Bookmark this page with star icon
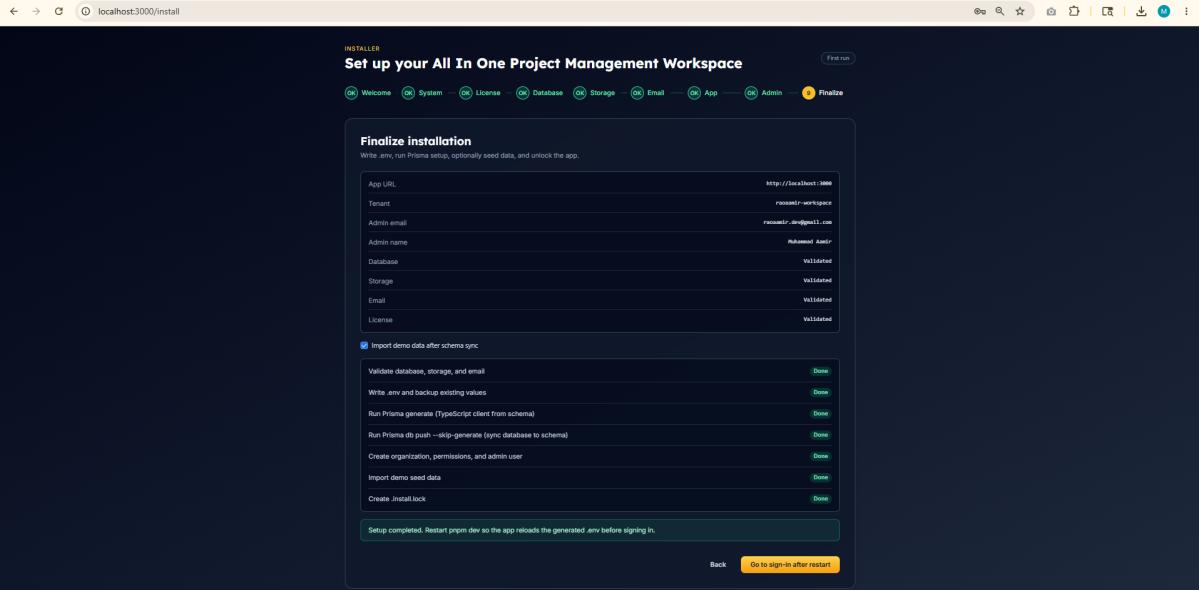This screenshot has width=1199, height=590. 1020,11
